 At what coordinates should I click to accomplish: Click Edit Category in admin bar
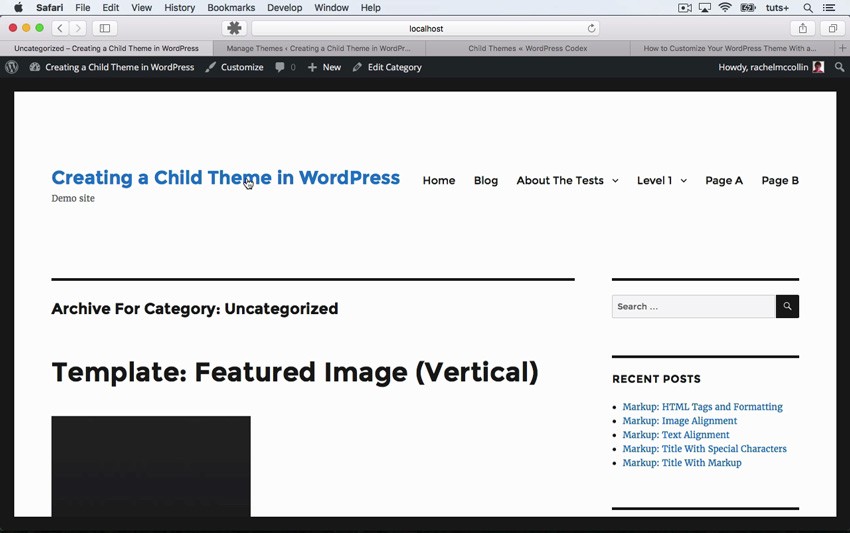(x=387, y=67)
